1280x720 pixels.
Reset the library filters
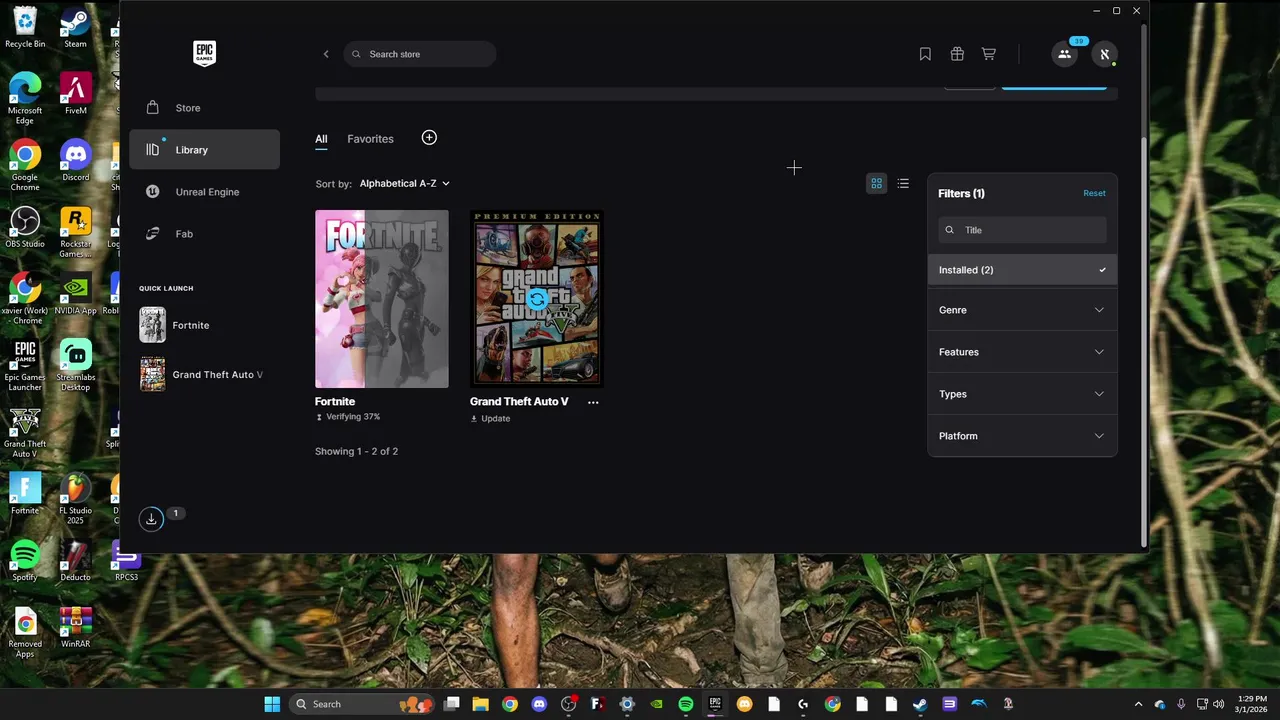(1094, 193)
